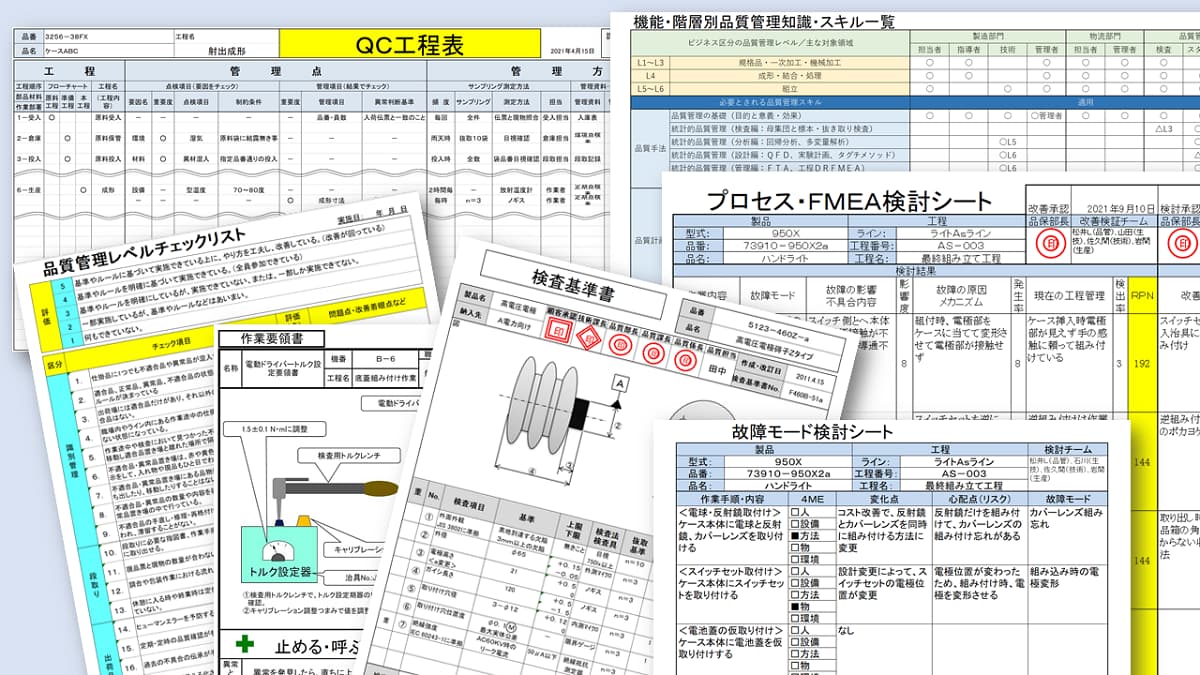Viewport: 1200px width, 675px height.
Task: Click the RPN value 192
Action: (1143, 366)
